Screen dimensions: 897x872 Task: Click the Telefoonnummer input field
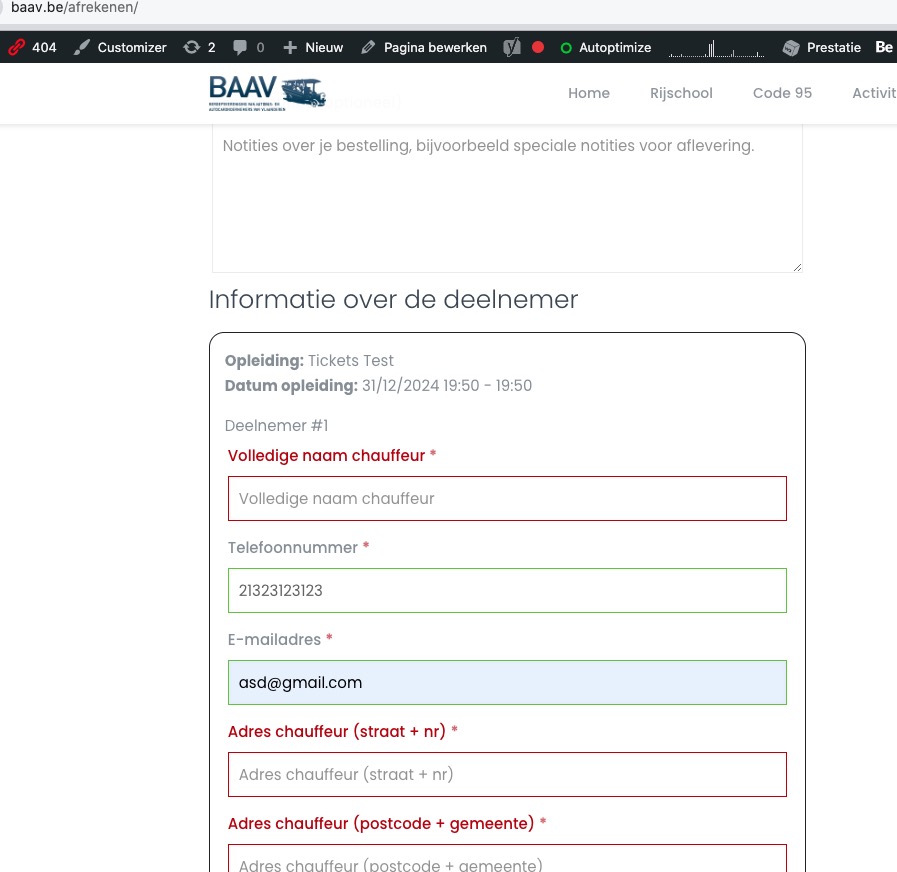507,590
